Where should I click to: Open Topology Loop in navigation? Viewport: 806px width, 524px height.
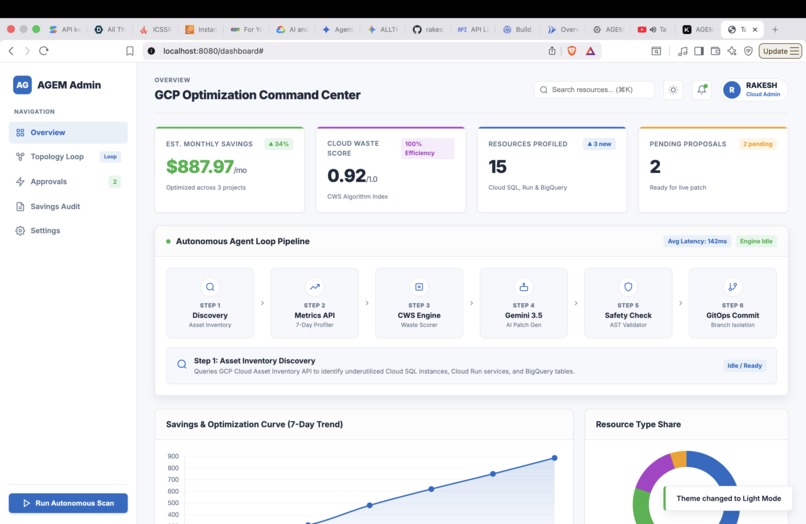coord(68,156)
